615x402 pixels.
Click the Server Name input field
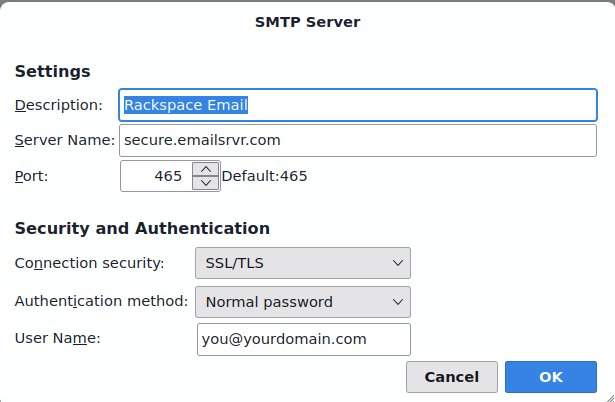pos(358,140)
